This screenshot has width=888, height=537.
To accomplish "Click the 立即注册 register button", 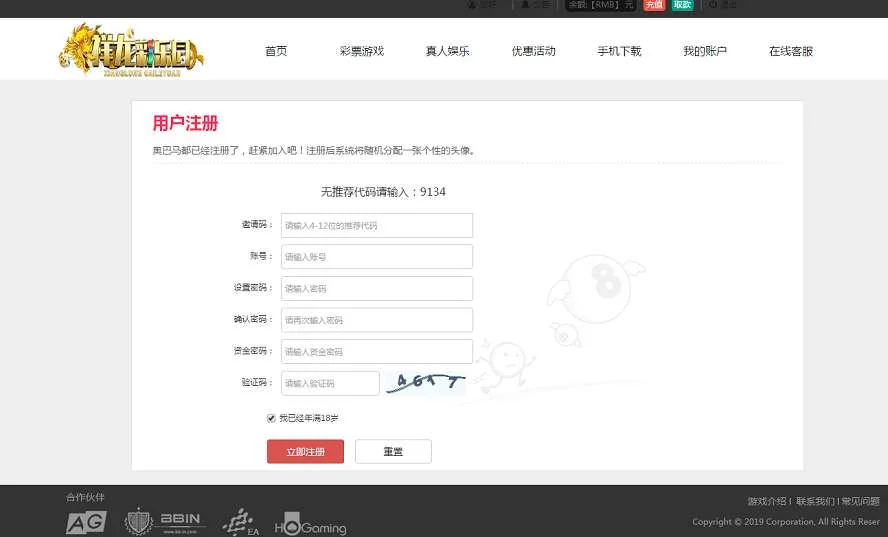I will pos(305,452).
